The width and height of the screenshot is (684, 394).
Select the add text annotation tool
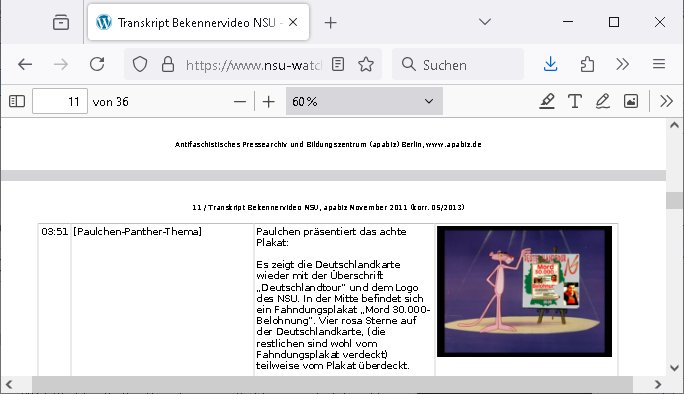click(x=575, y=101)
